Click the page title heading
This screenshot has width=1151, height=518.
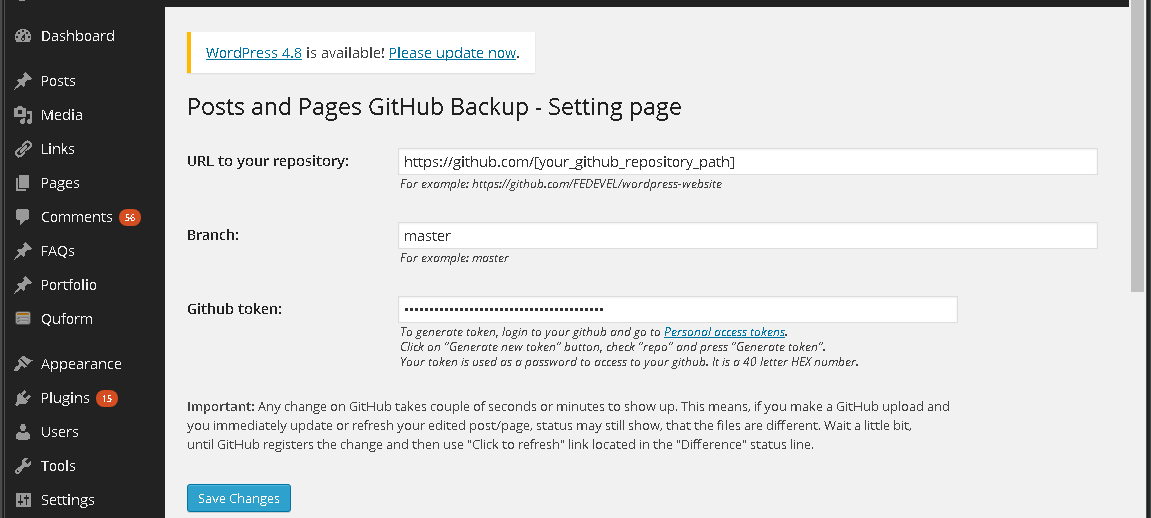click(x=435, y=107)
